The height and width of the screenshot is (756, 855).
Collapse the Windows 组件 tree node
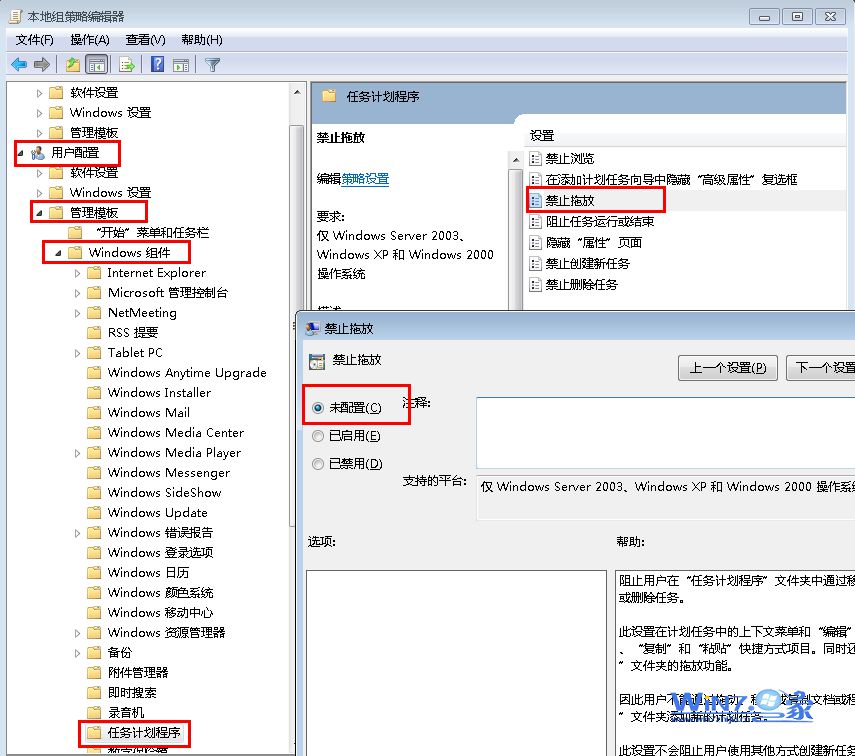click(x=58, y=253)
